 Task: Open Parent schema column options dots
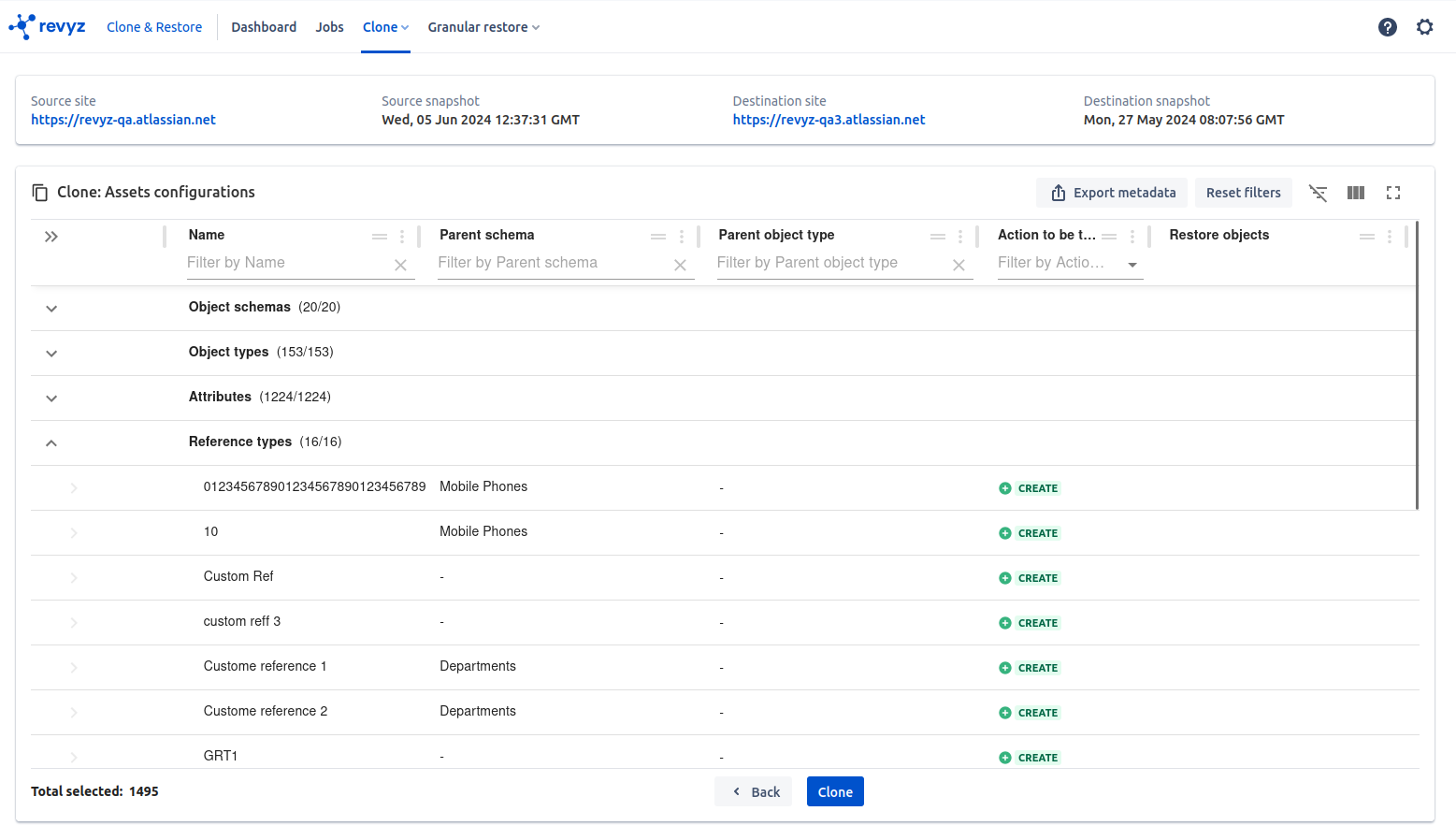[682, 237]
